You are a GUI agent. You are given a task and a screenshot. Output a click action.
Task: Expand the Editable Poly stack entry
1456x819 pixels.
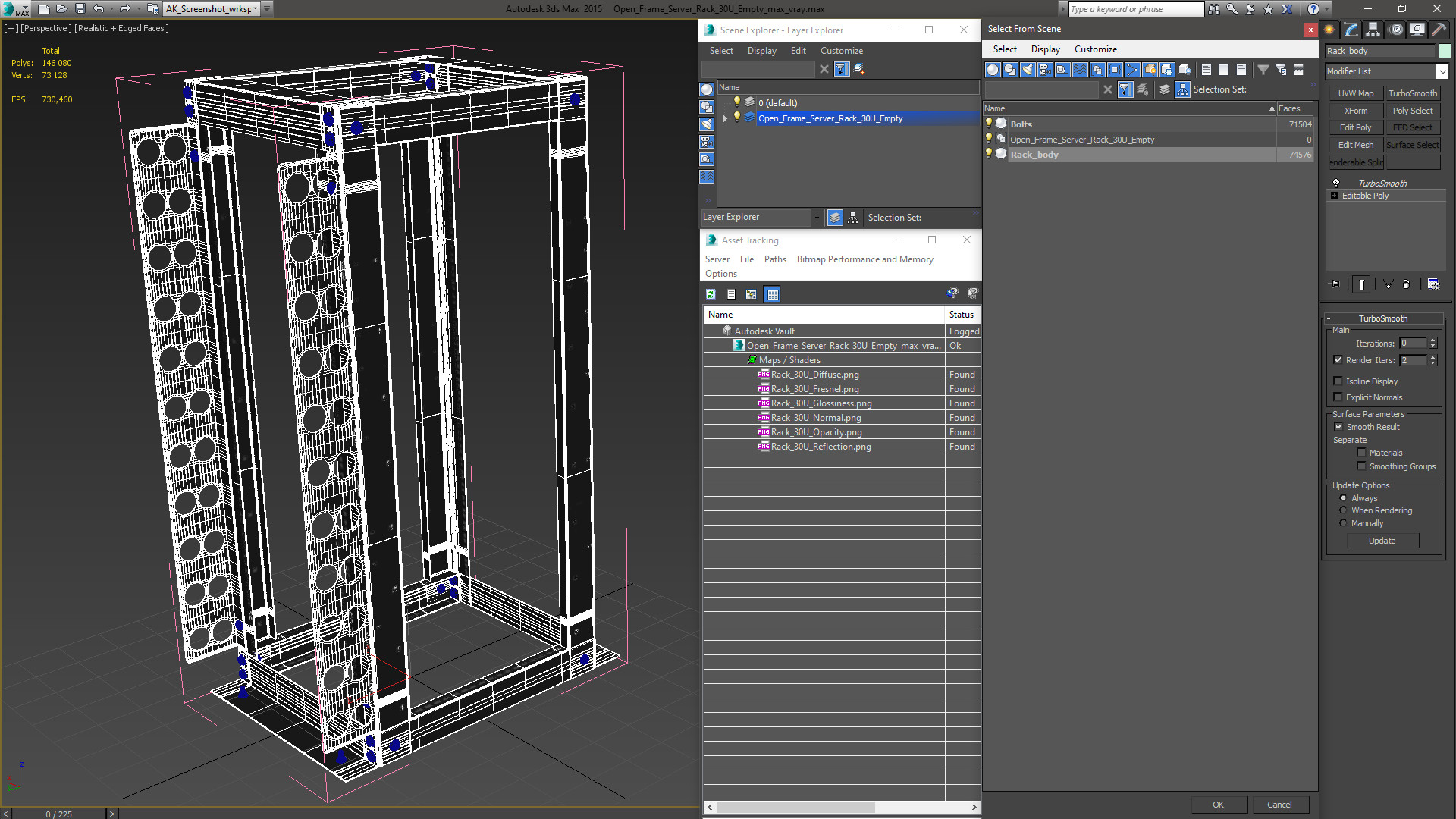[1334, 196]
